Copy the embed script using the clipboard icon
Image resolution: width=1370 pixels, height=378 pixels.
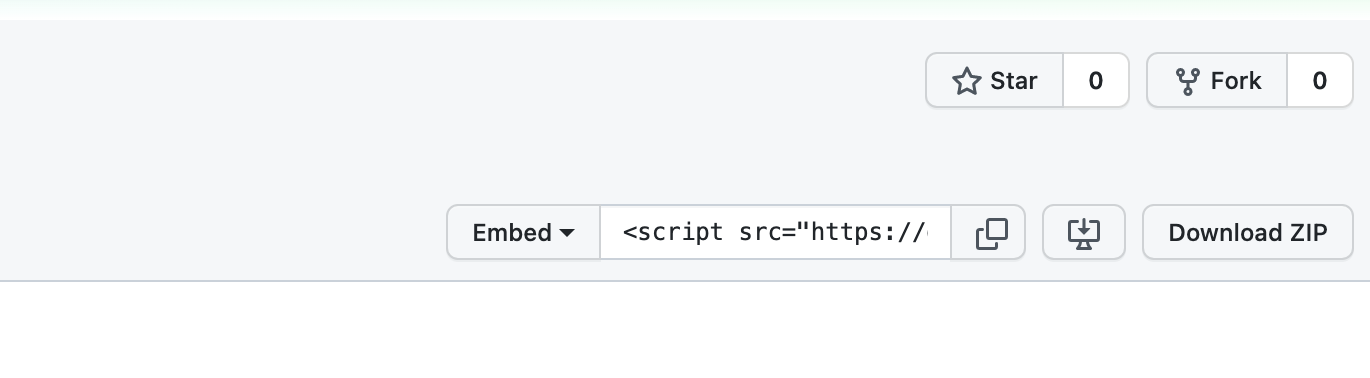(988, 232)
